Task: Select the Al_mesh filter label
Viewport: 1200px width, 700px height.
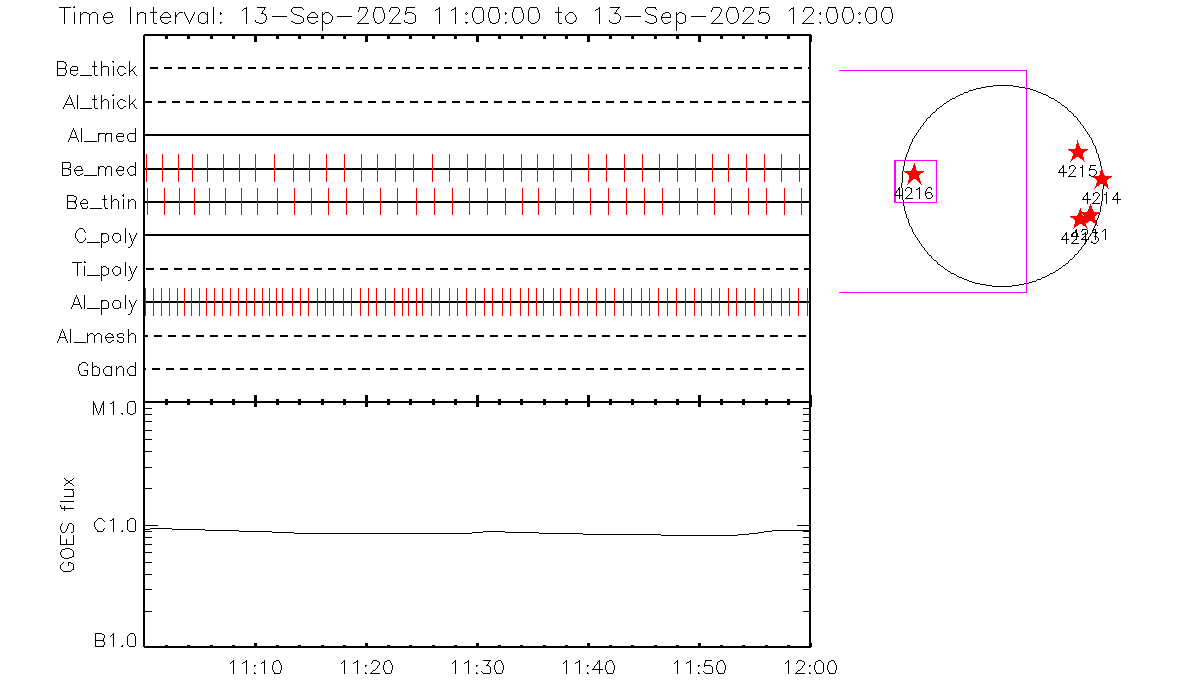Action: click(97, 337)
